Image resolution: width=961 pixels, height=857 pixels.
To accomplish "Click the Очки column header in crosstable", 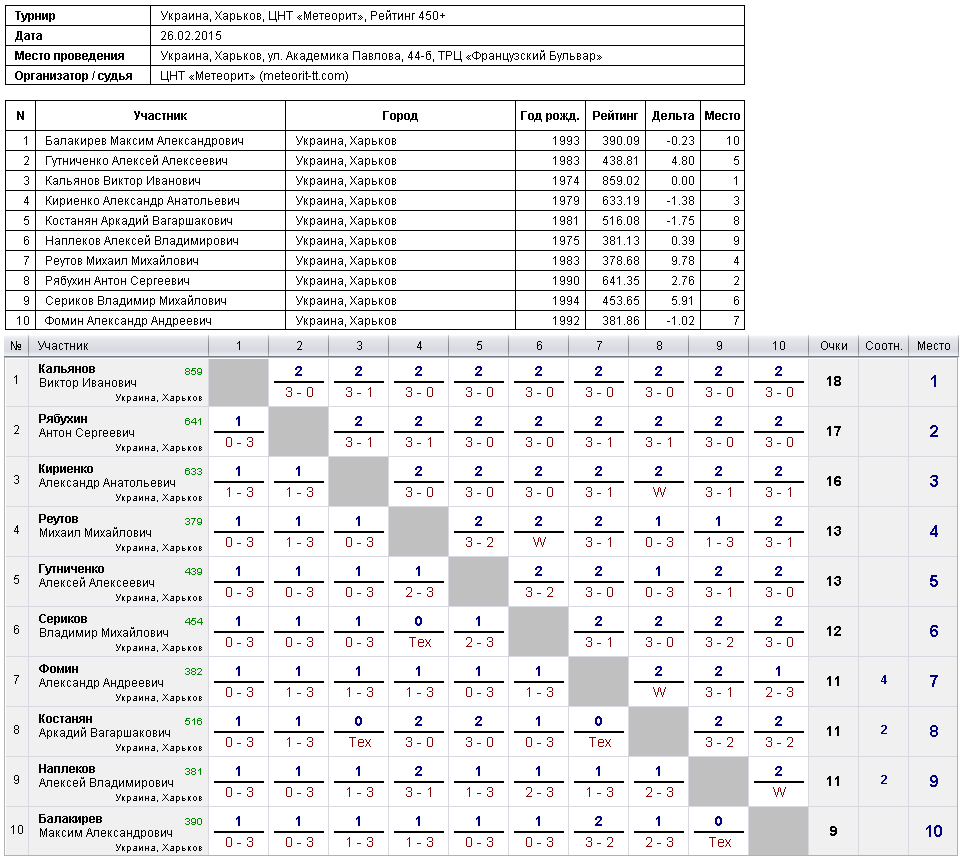I will tap(834, 346).
